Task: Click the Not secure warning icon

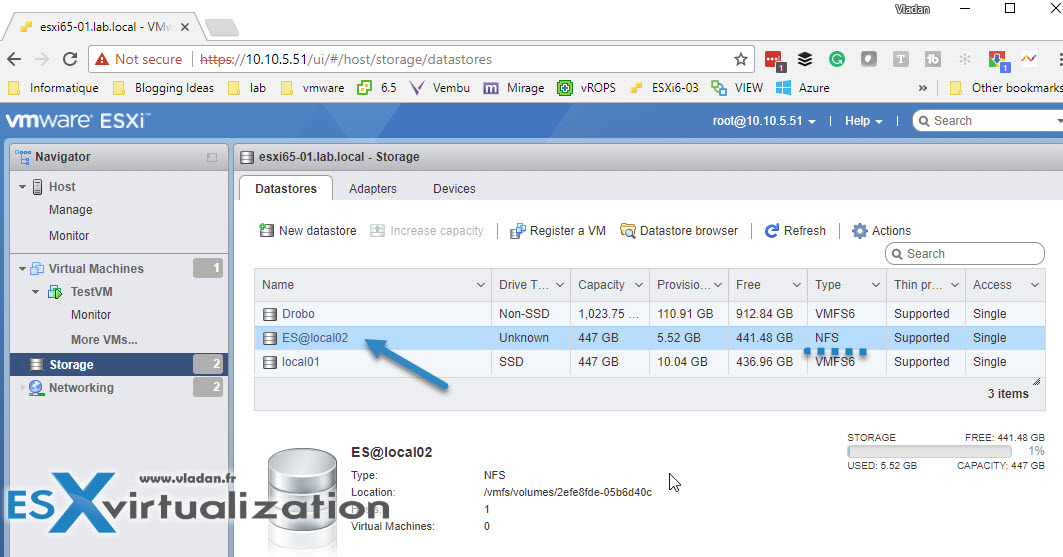Action: point(102,60)
